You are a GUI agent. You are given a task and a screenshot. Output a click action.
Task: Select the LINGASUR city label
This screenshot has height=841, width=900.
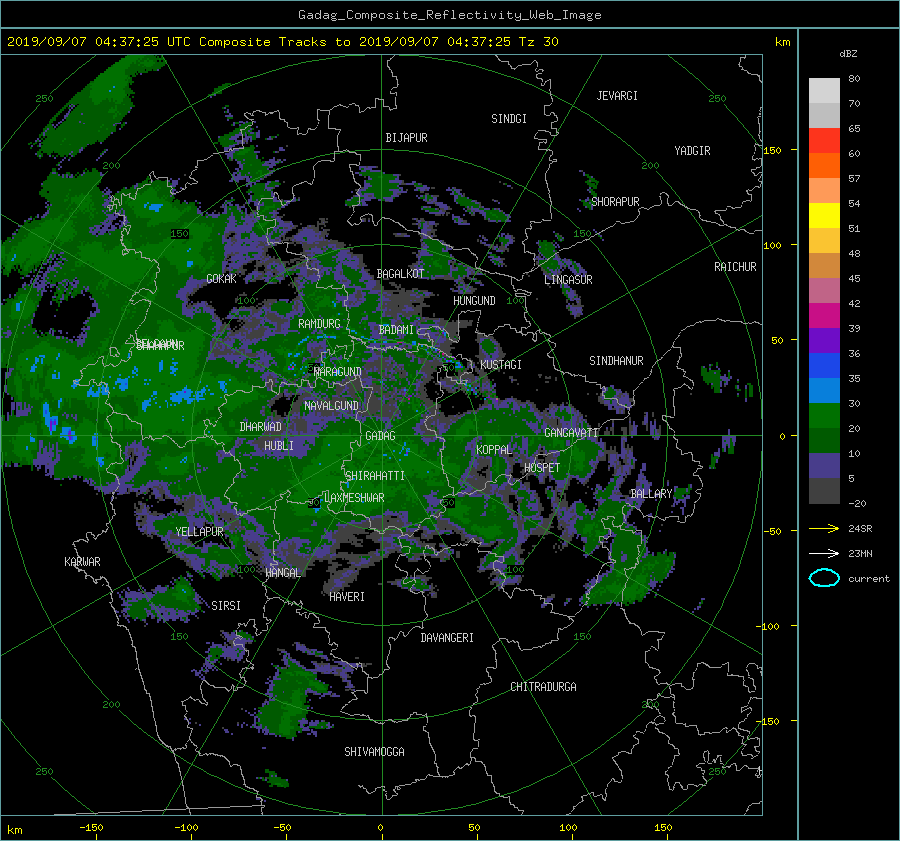click(x=568, y=280)
